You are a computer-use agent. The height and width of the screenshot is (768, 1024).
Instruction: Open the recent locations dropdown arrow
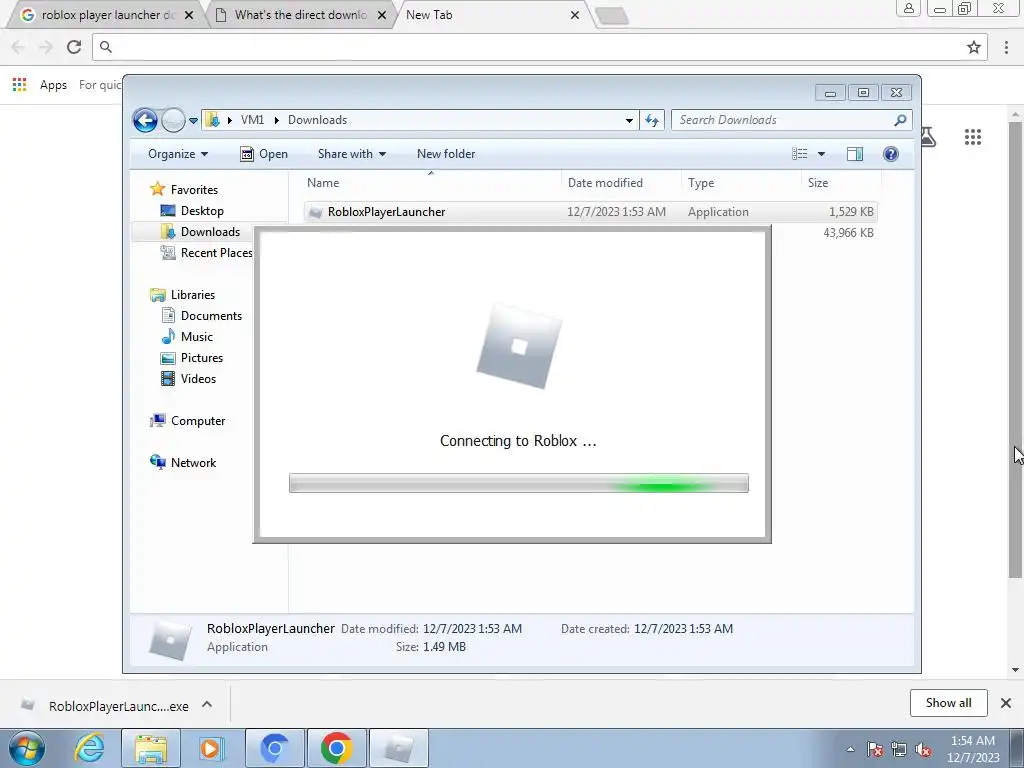click(193, 121)
